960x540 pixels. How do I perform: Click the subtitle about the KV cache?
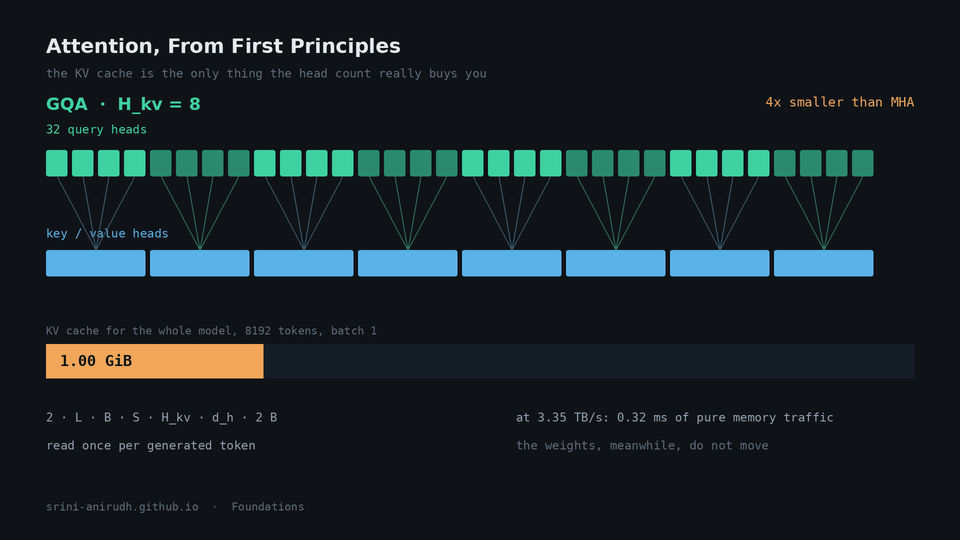(266, 73)
